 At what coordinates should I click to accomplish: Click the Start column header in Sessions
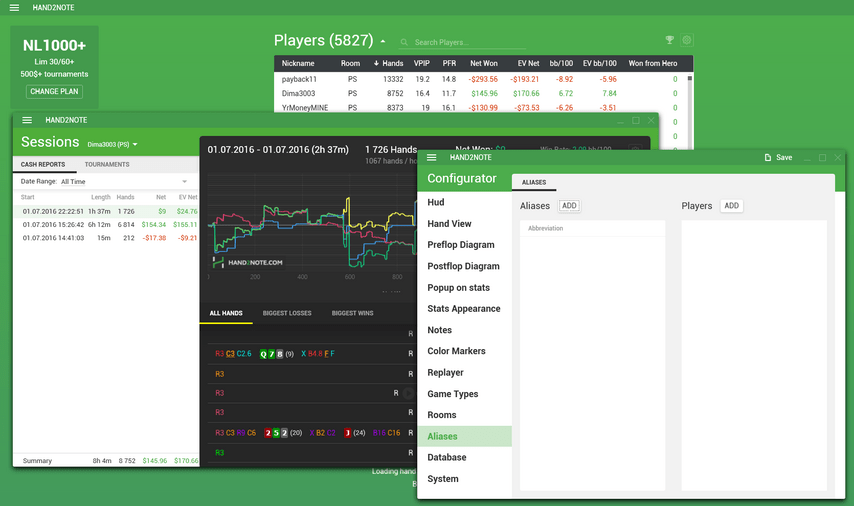click(27, 197)
